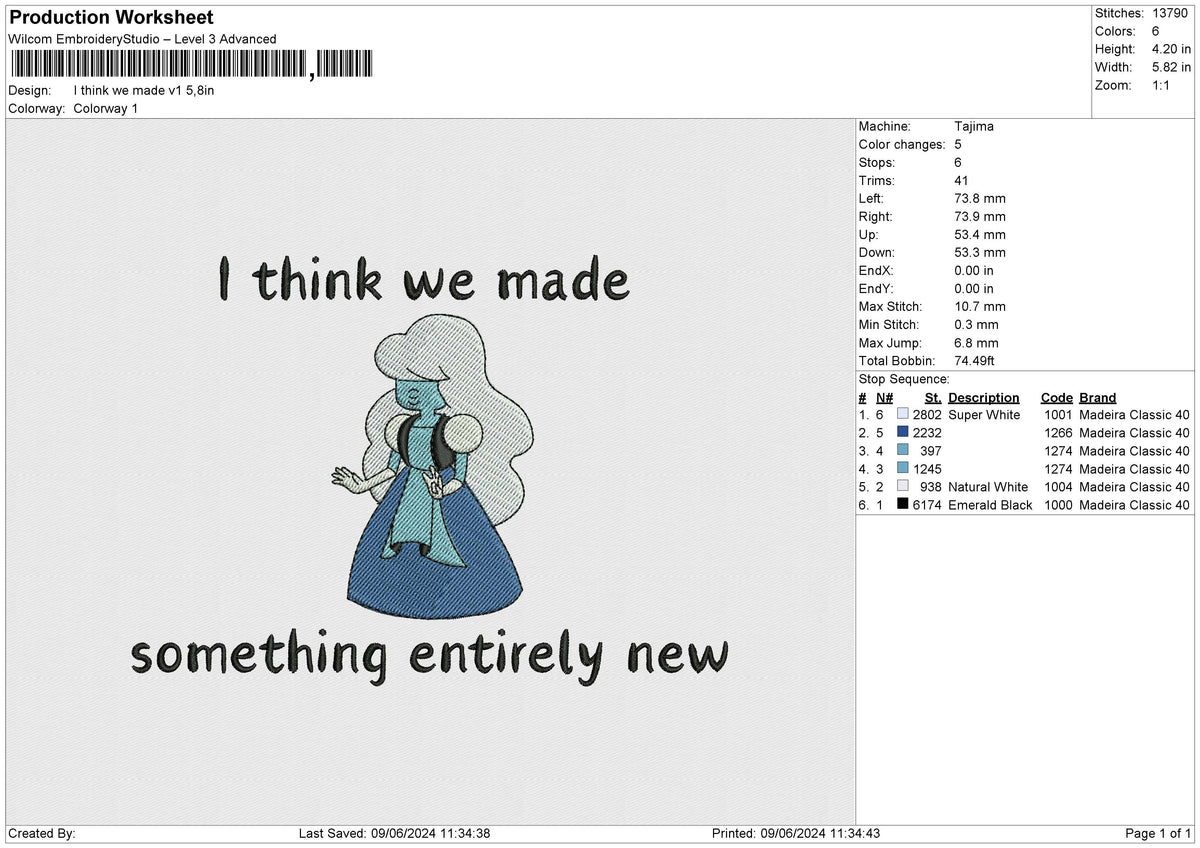The height and width of the screenshot is (848, 1200).
Task: Click the 'EndY:' value '0.00 in'
Action: click(974, 288)
